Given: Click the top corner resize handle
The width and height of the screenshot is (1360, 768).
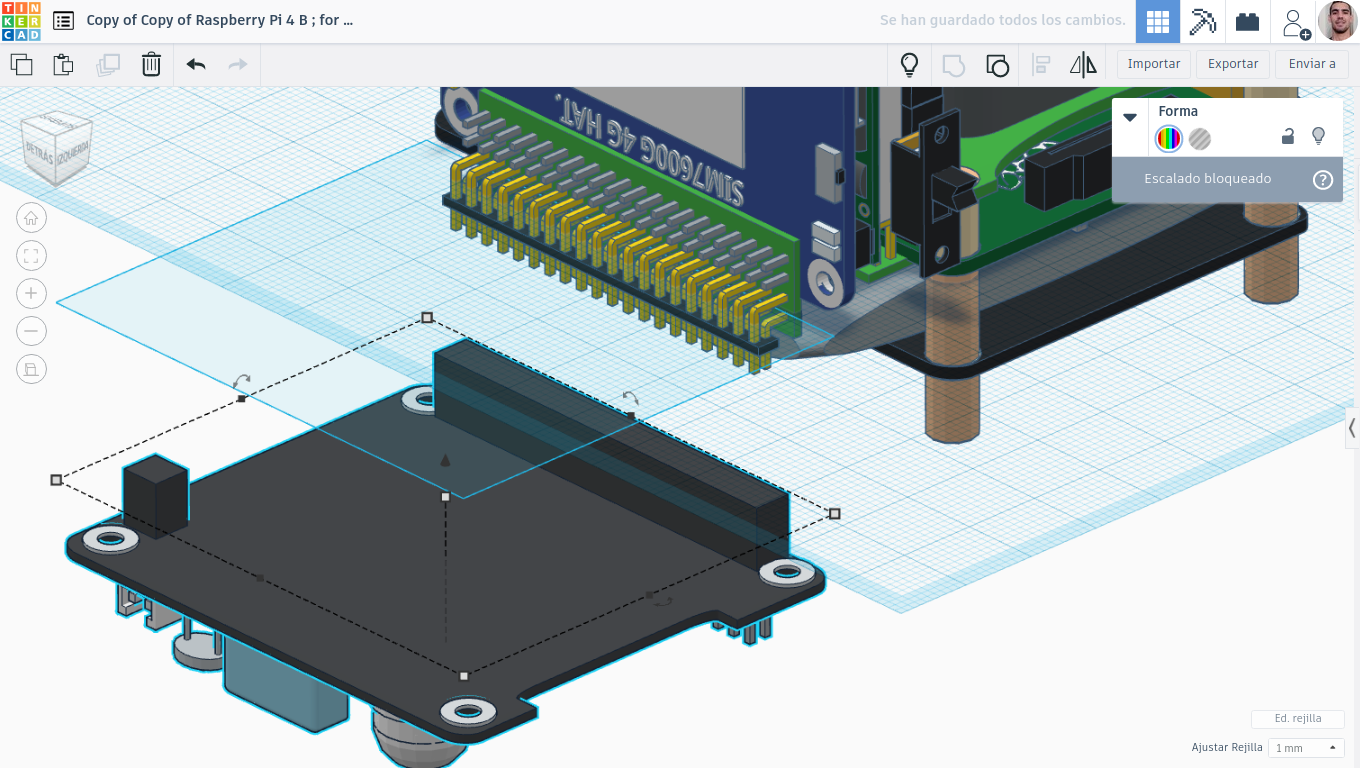Looking at the screenshot, I should click(x=427, y=317).
